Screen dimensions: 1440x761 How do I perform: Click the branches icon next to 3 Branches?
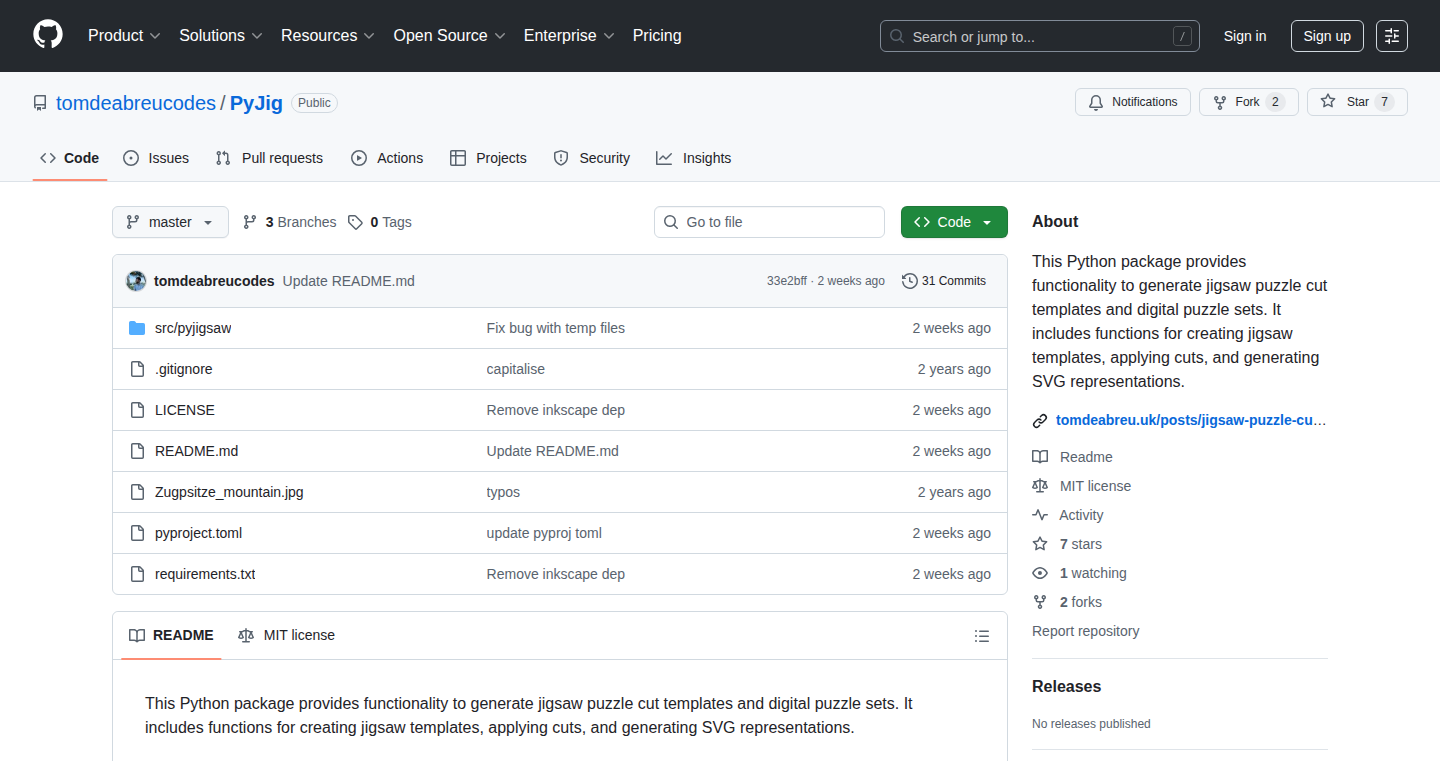[250, 222]
